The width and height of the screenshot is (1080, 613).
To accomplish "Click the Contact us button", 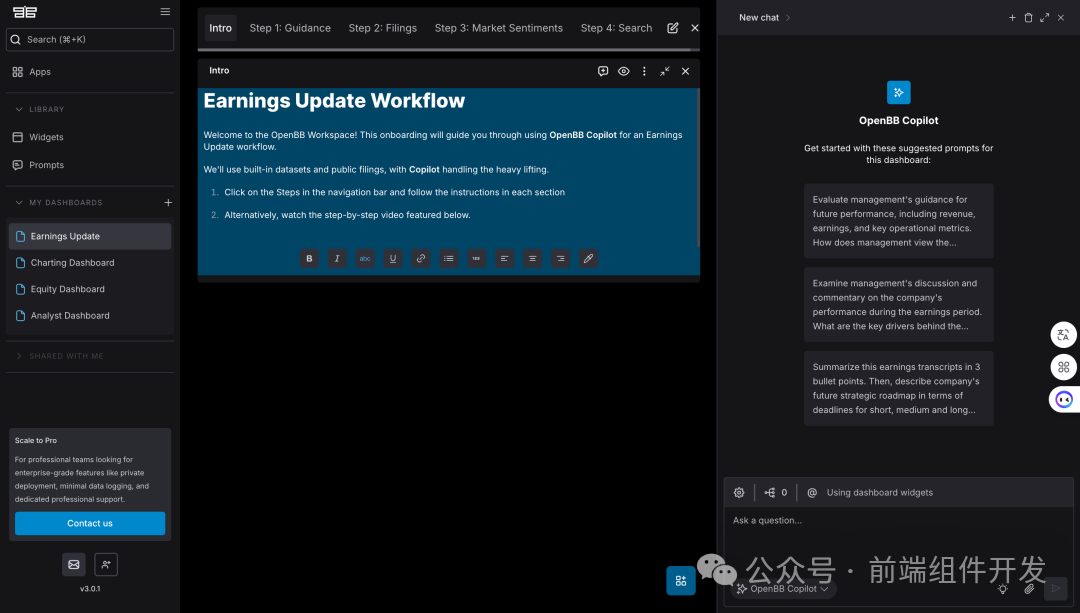I will pos(90,523).
